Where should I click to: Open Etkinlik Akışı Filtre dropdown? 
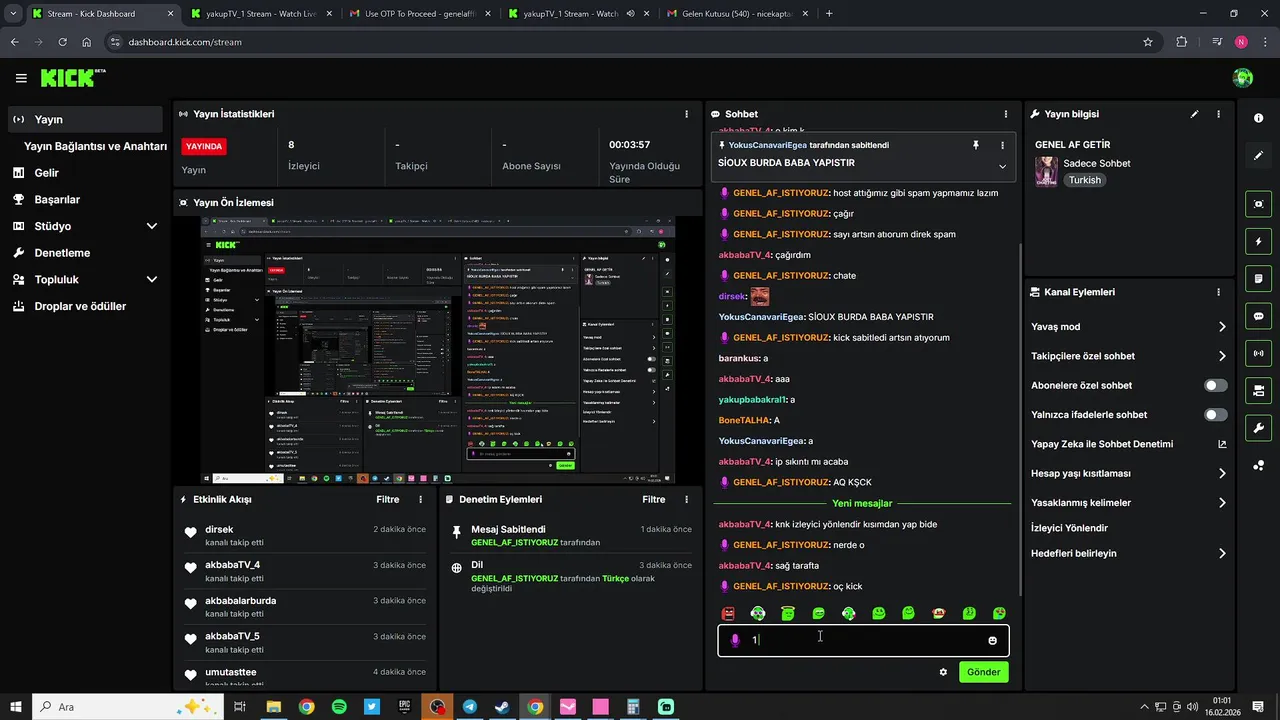click(x=387, y=499)
